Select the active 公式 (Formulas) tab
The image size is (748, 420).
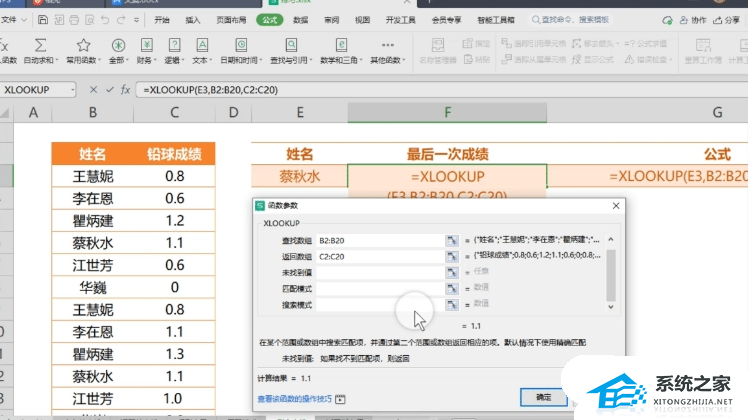tap(270, 20)
